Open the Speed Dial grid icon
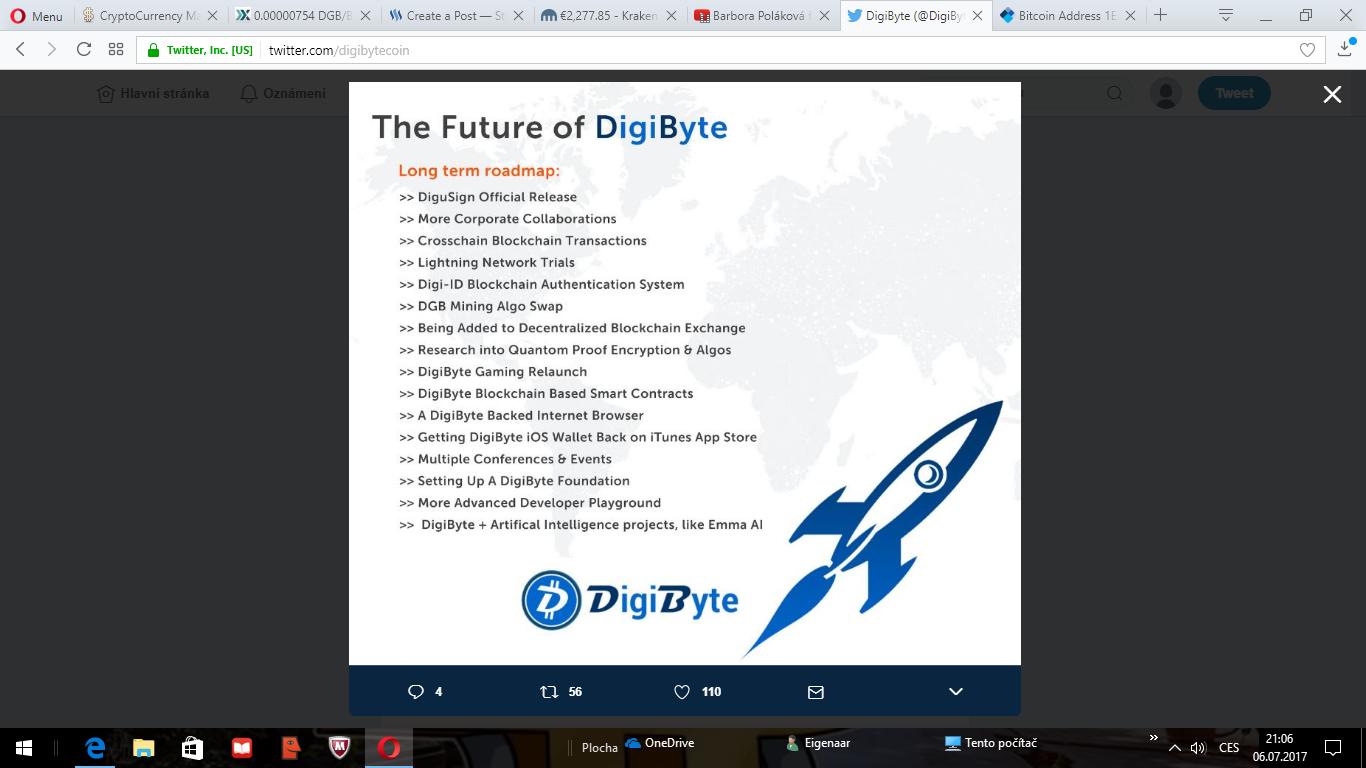Image resolution: width=1366 pixels, height=768 pixels. [x=116, y=49]
